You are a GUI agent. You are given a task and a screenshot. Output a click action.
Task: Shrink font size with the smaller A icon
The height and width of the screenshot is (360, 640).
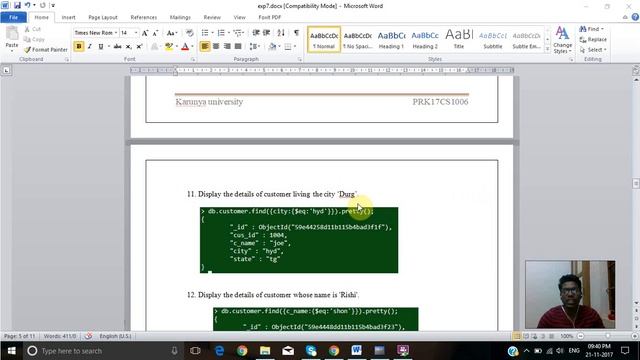(x=156, y=33)
